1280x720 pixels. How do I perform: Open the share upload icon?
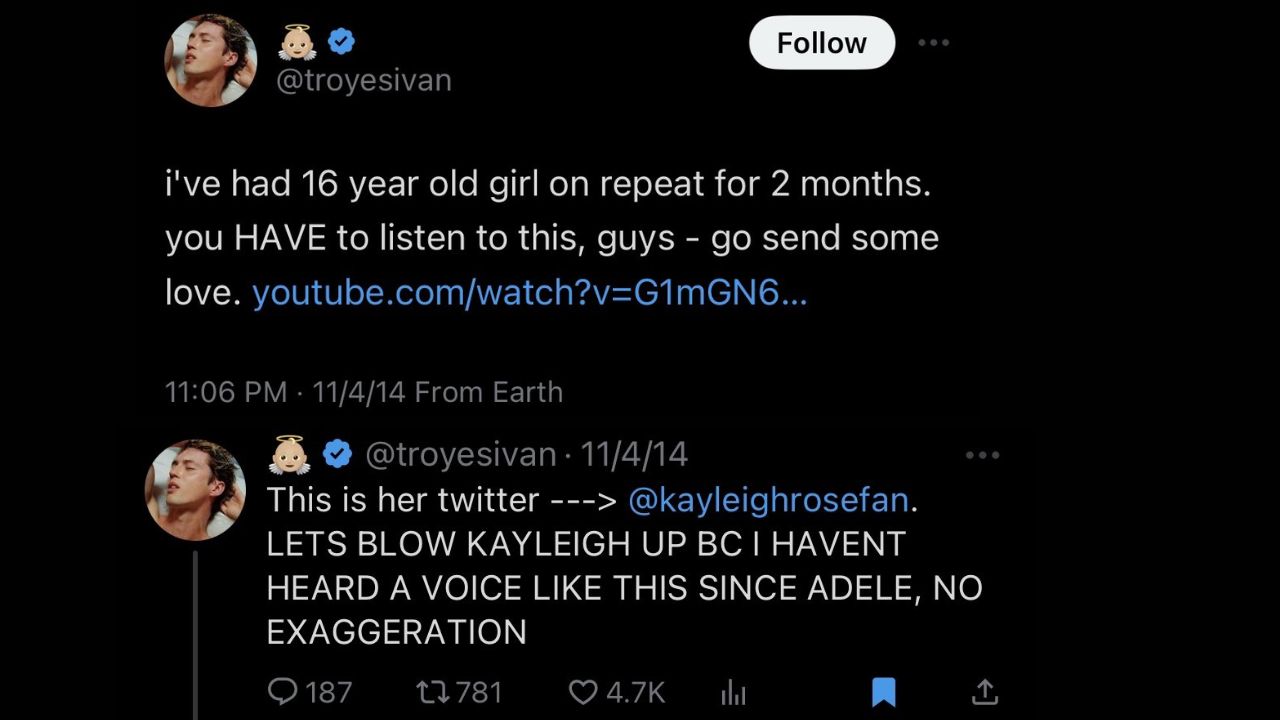click(x=985, y=691)
